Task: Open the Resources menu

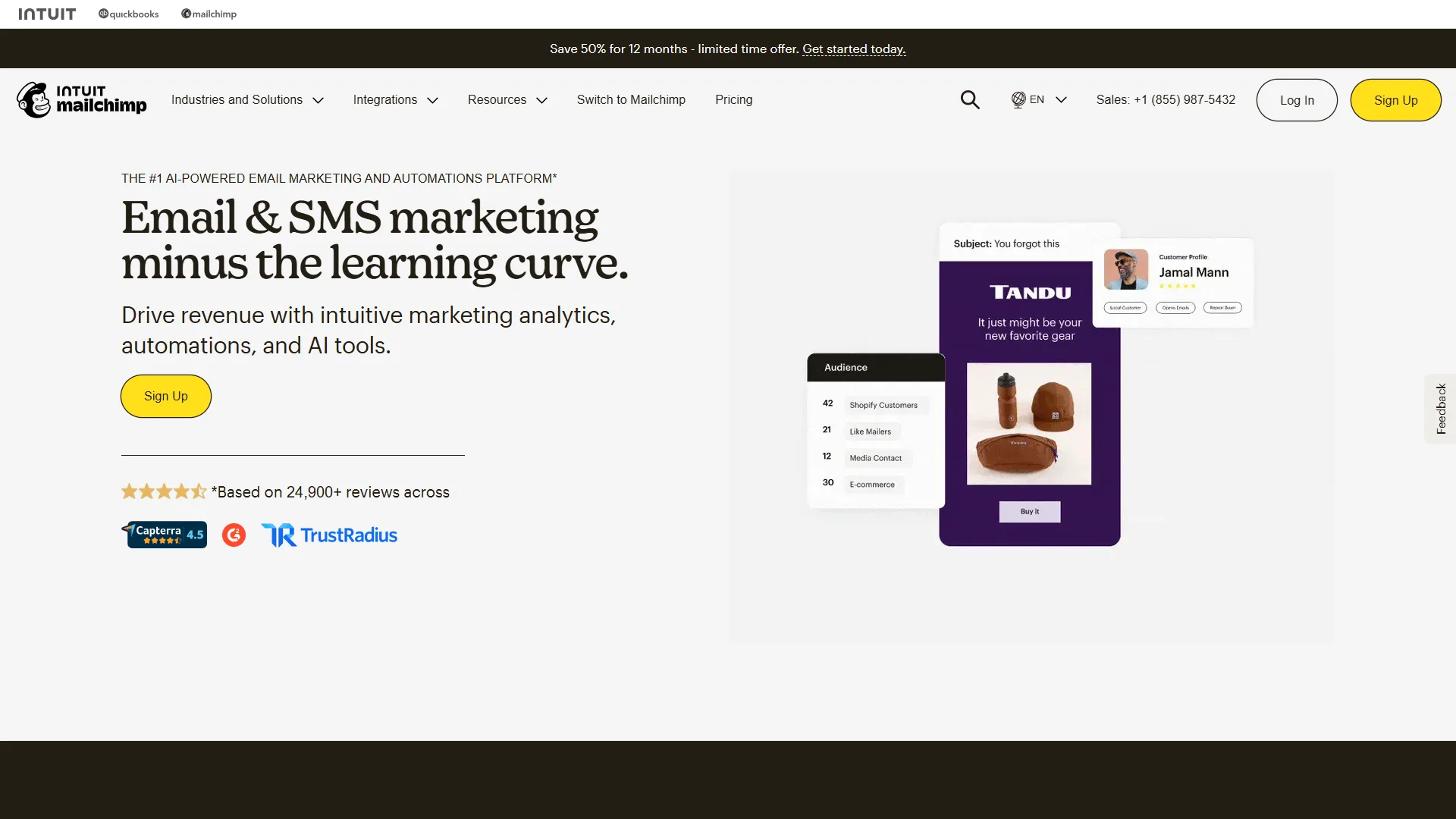Action: 497,99
